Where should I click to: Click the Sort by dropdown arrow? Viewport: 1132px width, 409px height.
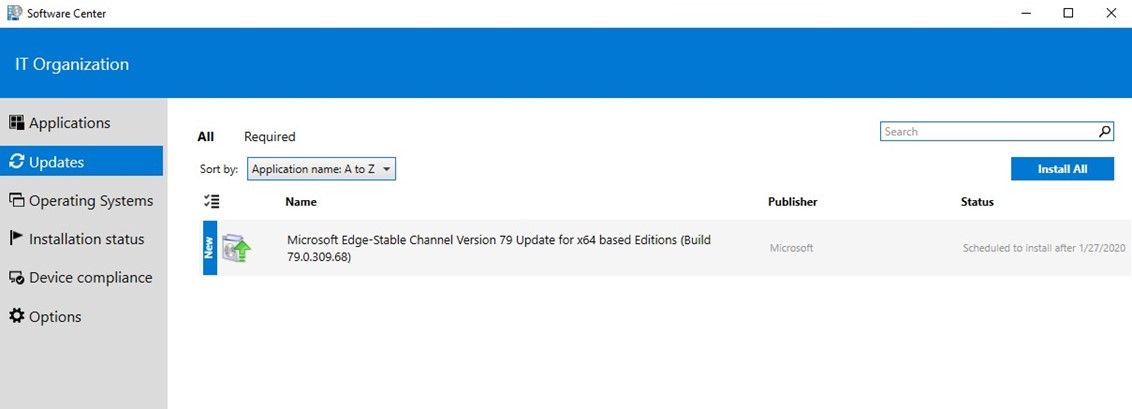coord(387,170)
